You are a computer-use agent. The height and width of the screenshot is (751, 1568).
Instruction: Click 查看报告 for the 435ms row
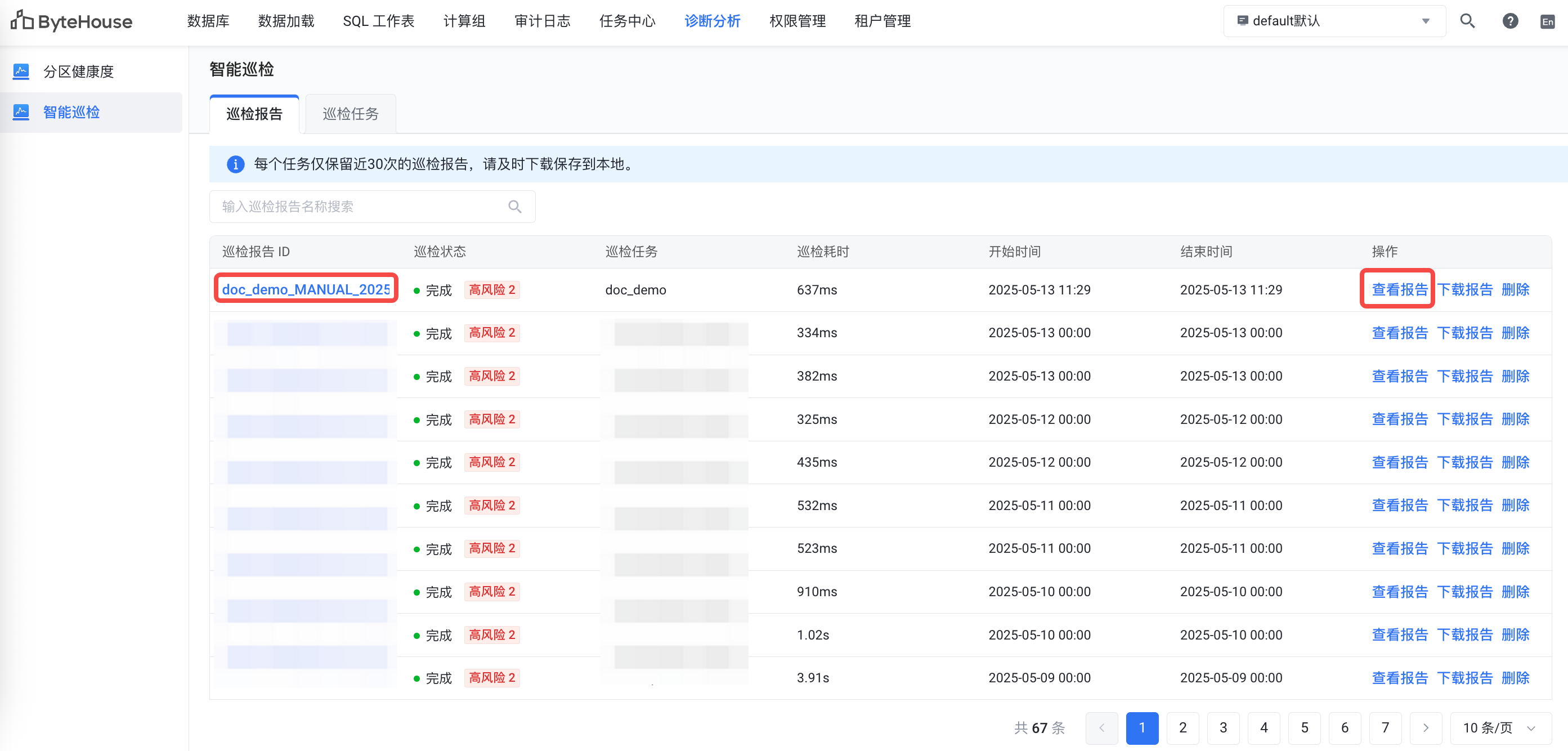pos(1399,462)
